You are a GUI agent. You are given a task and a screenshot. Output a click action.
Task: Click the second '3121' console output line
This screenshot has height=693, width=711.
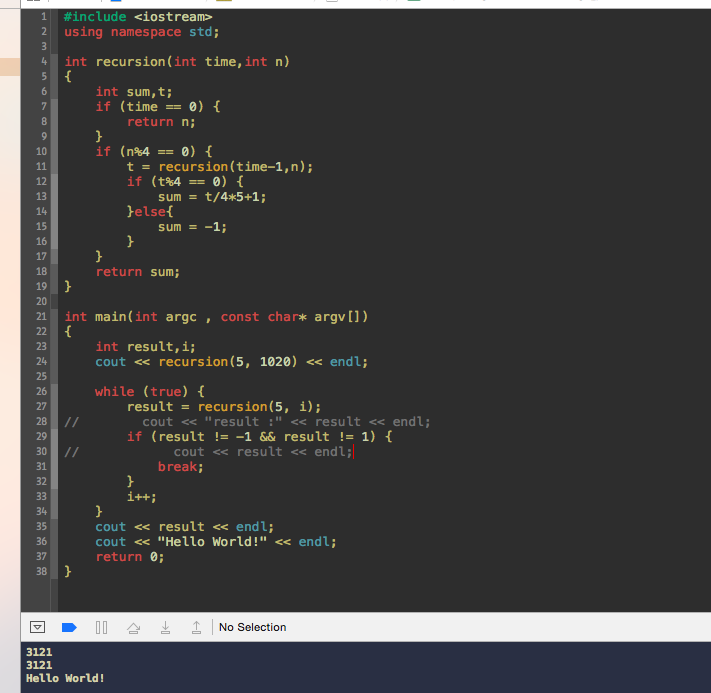coord(39,665)
